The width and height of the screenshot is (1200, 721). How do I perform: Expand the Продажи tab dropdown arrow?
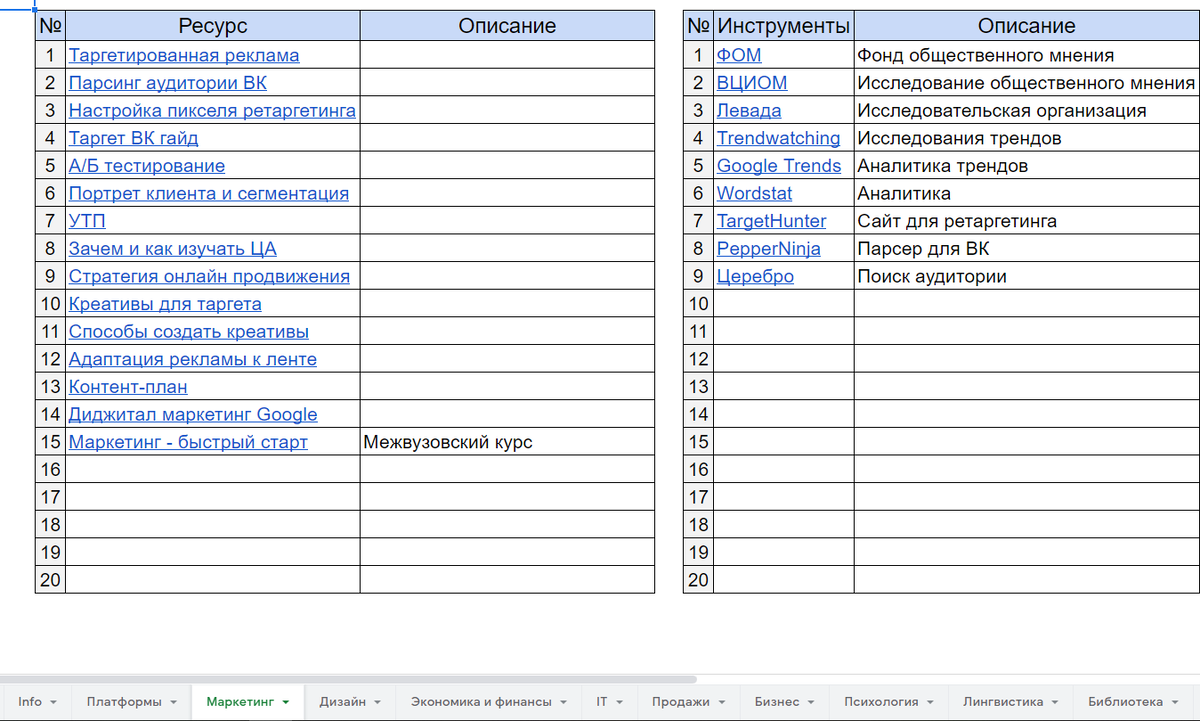tap(722, 703)
